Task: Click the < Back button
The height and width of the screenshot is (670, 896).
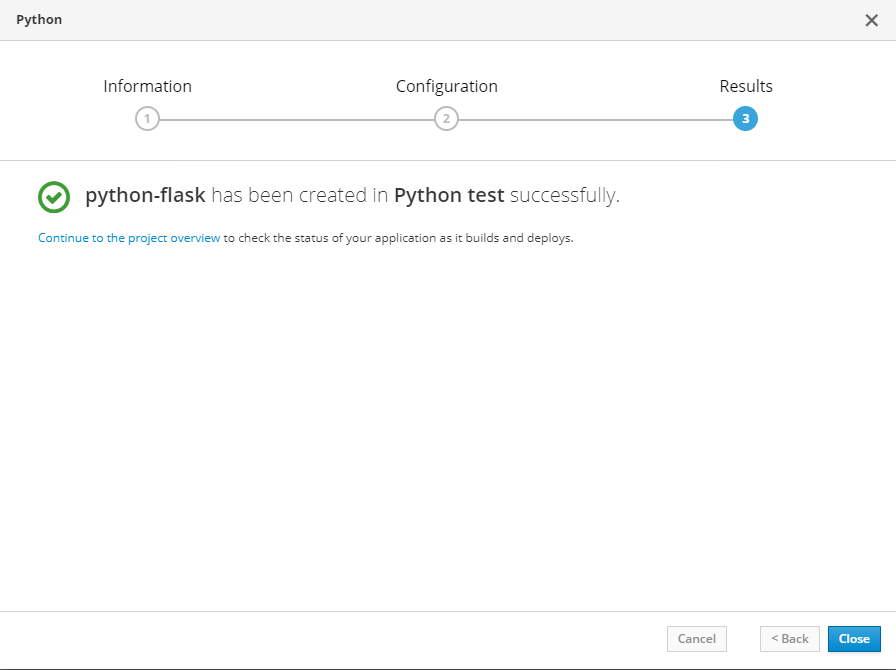Action: (789, 639)
